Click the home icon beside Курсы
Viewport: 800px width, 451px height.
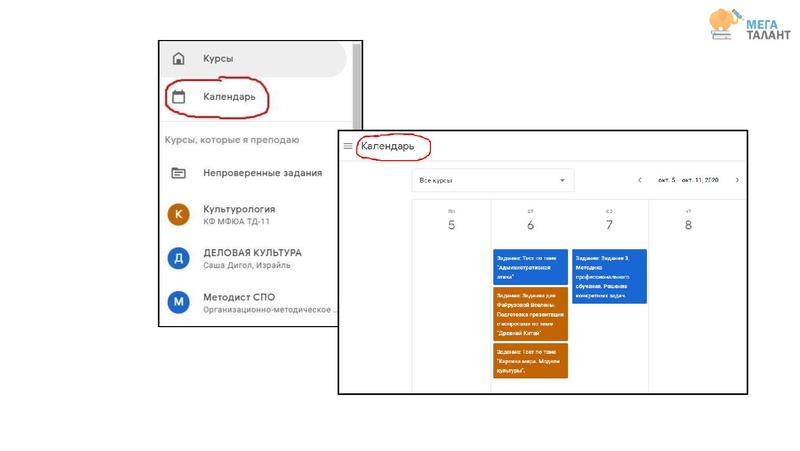[x=179, y=59]
